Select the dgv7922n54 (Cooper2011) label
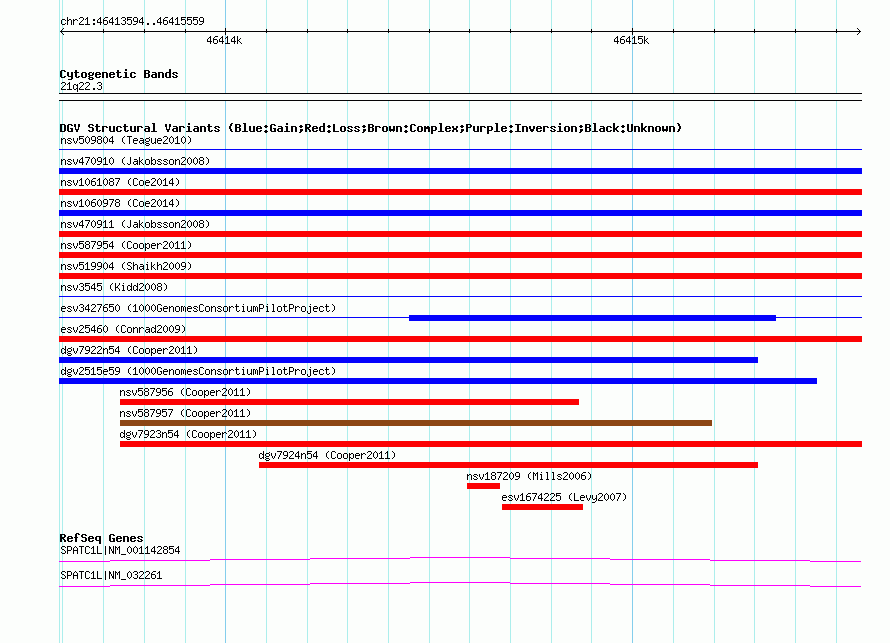Viewport: 890px width, 643px height. coord(129,350)
